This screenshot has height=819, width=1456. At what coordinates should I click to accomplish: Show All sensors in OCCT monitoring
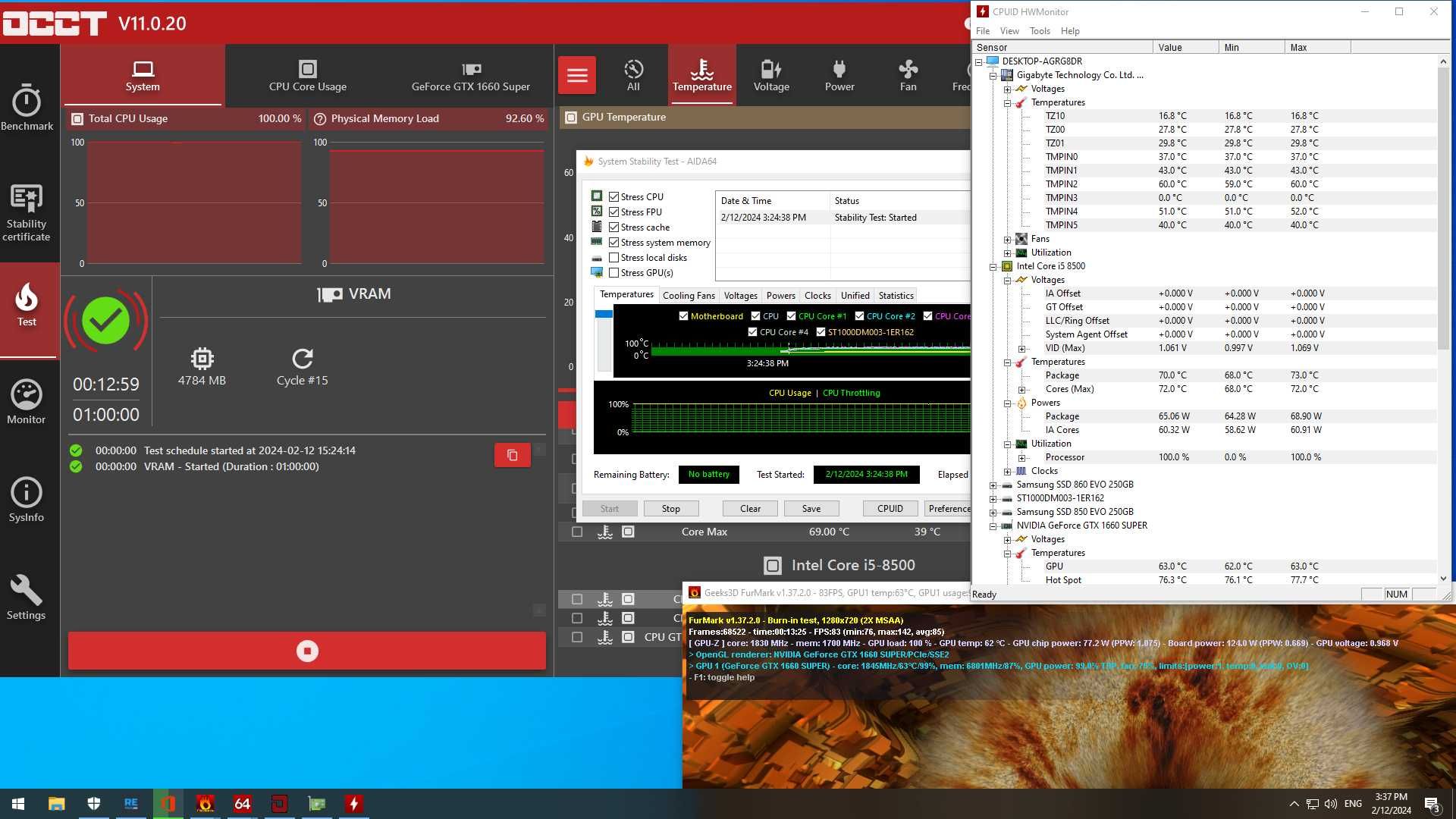pyautogui.click(x=633, y=75)
